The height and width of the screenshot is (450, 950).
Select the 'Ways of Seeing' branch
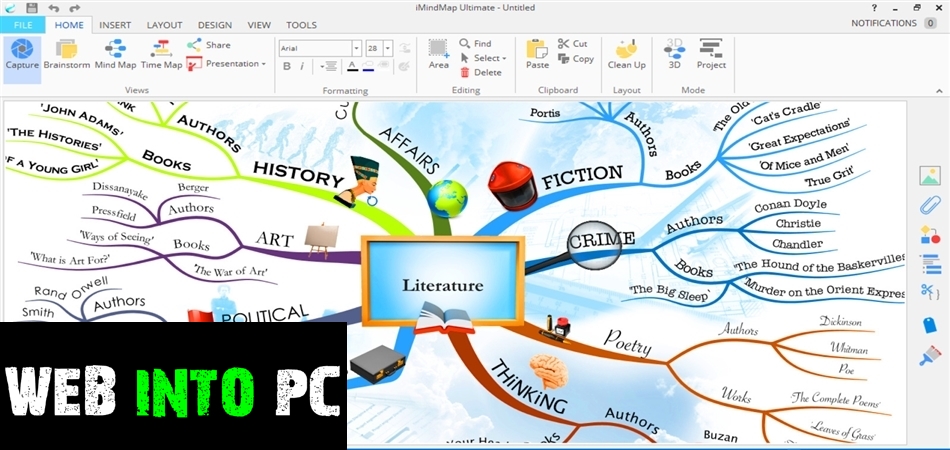[x=116, y=236]
